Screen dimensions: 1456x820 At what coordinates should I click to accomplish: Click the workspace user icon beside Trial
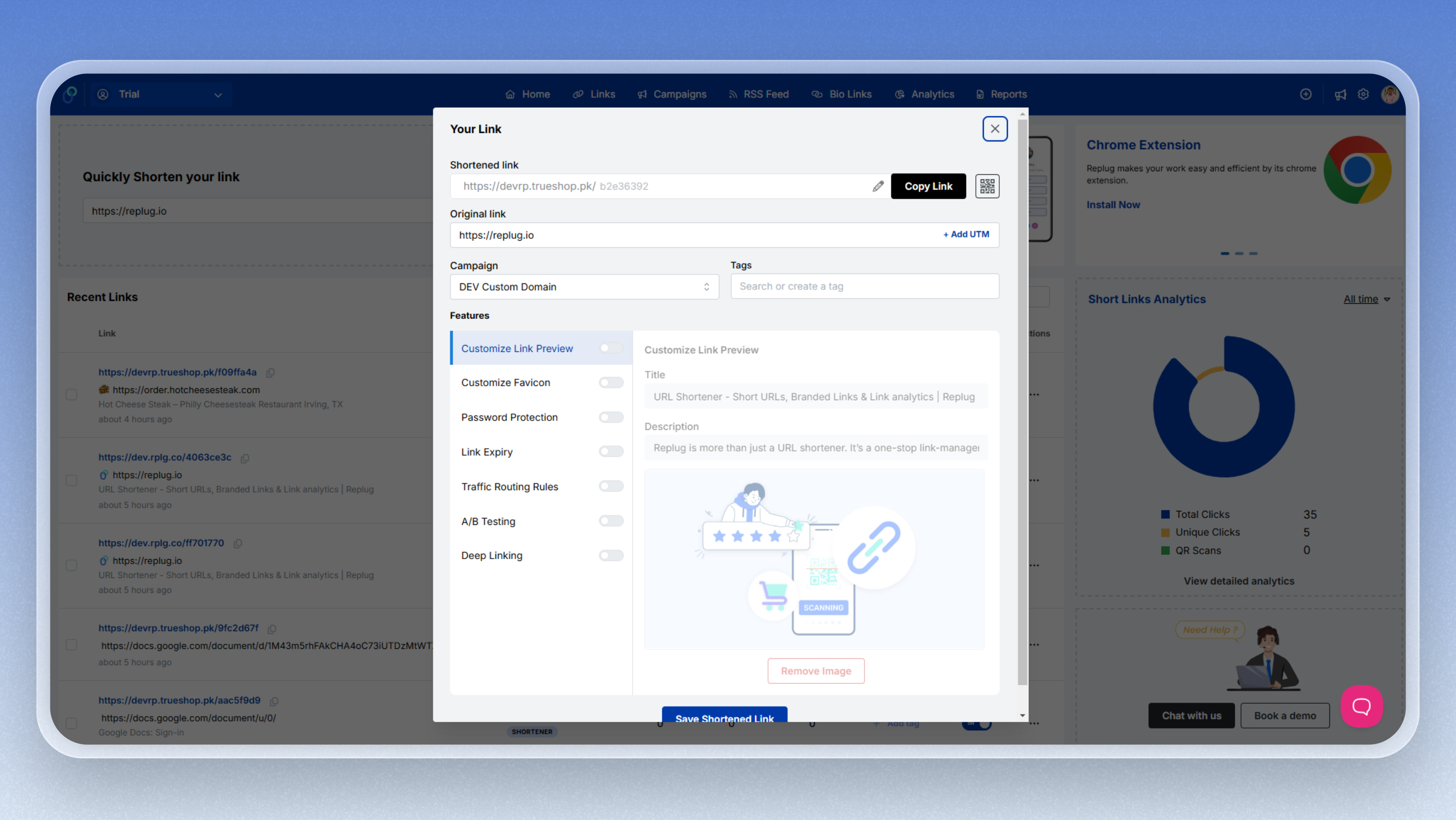[x=103, y=94]
